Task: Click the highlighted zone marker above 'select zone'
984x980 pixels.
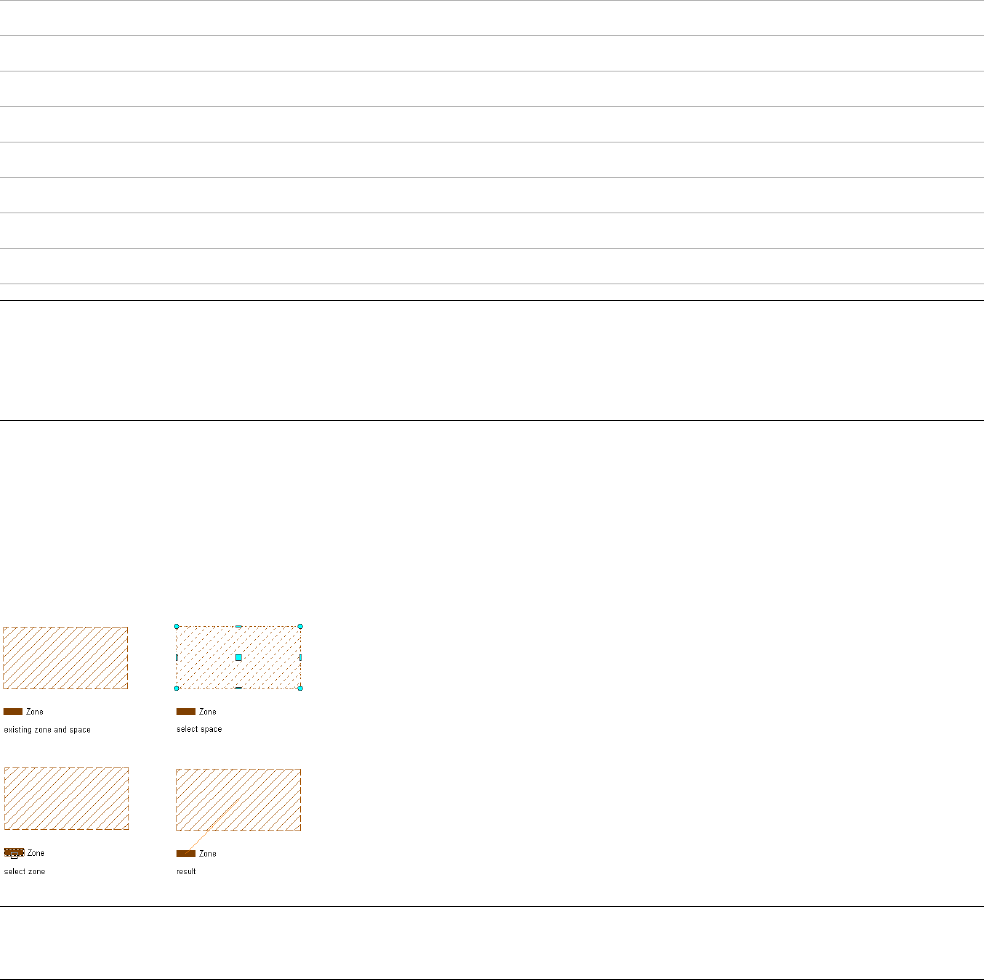Action: tap(13, 853)
